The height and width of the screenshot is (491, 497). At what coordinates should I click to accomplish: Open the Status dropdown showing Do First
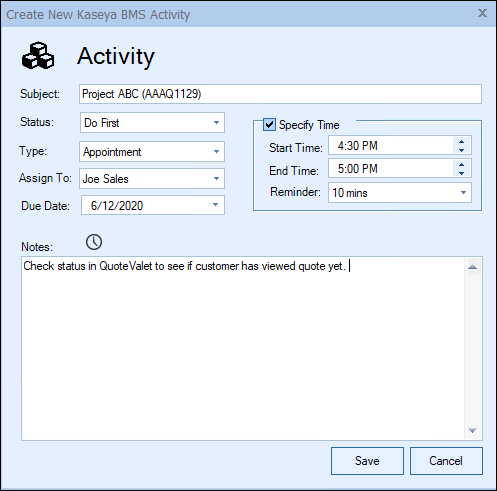pyautogui.click(x=152, y=123)
